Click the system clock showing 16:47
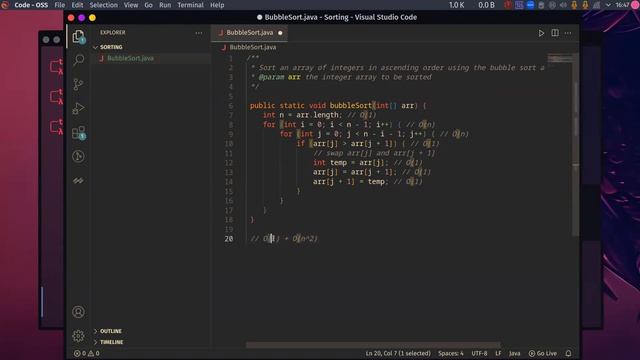 [x=622, y=5]
